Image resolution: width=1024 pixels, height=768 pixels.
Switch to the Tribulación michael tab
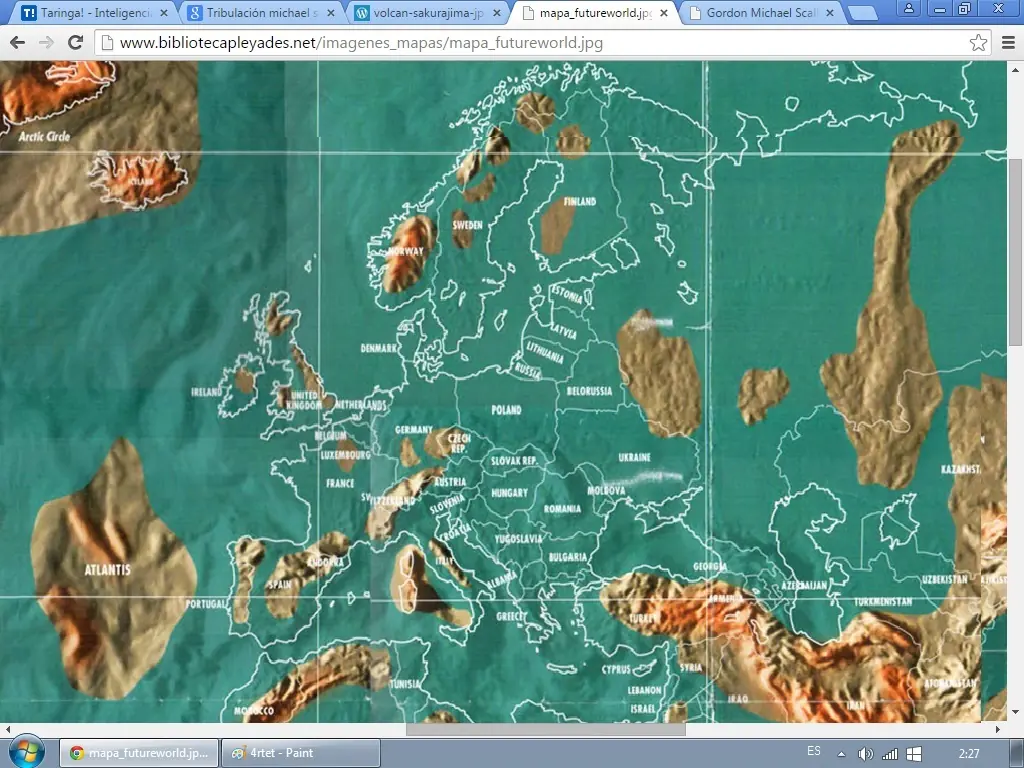[261, 12]
